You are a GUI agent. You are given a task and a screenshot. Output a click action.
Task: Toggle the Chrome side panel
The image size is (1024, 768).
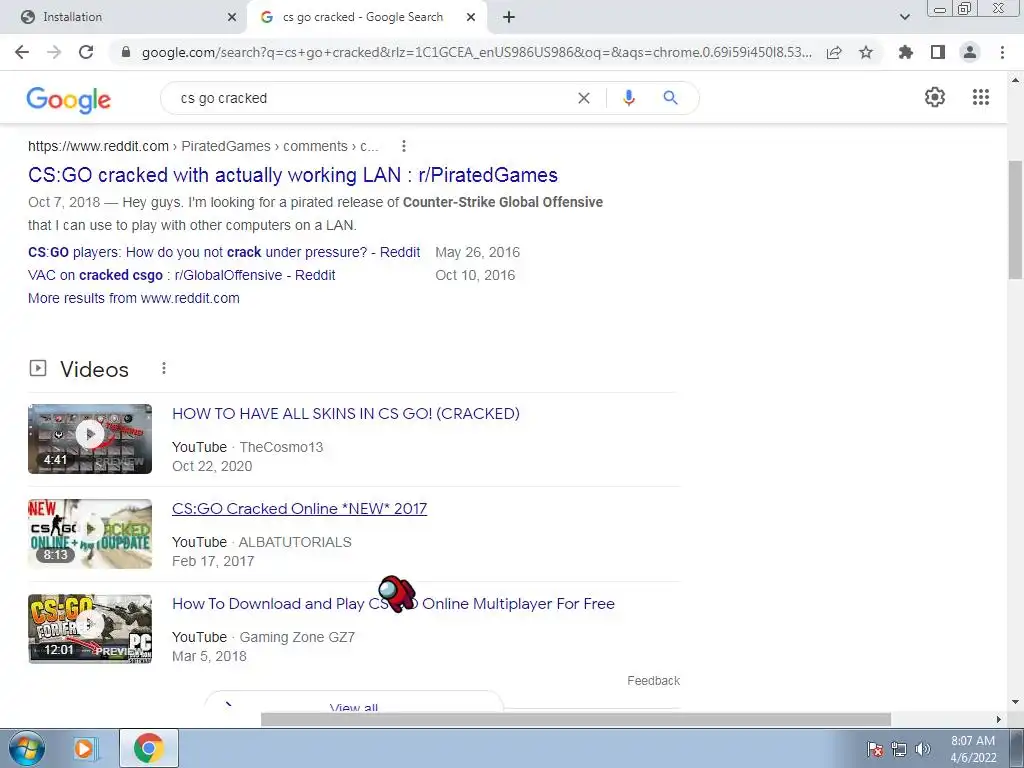938,52
